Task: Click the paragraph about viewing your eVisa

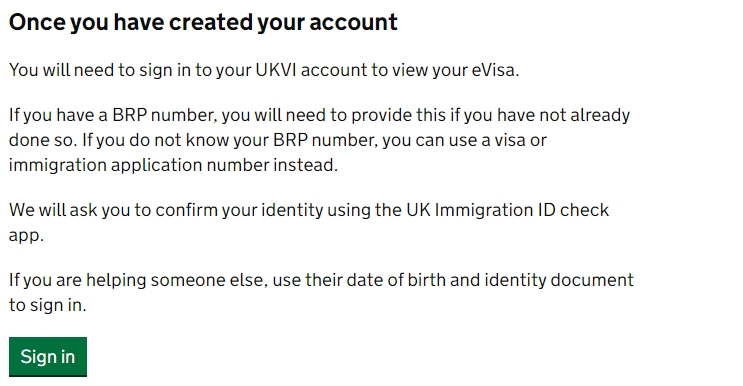Action: tap(264, 70)
